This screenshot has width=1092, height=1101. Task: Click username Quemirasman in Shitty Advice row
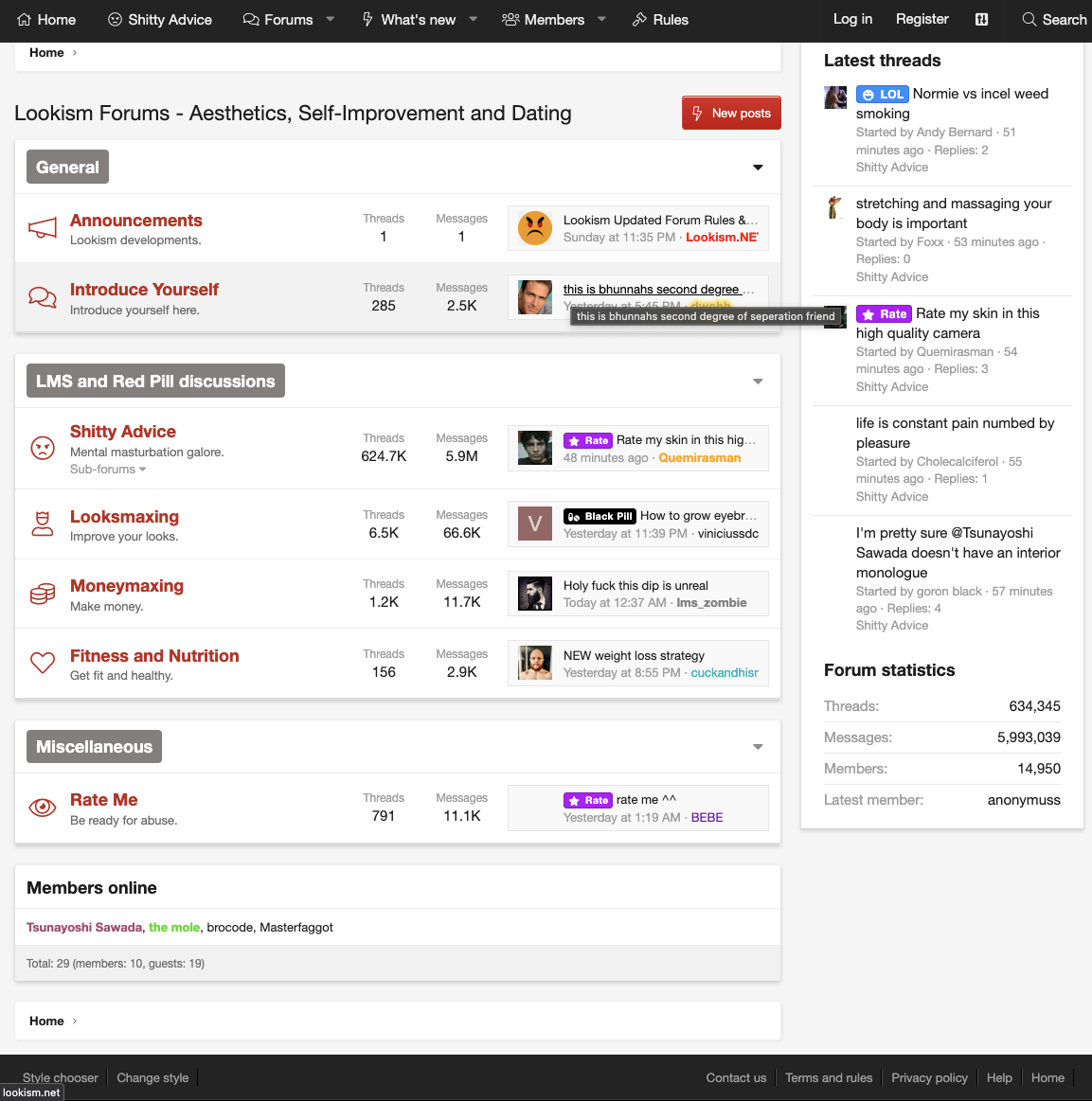(700, 458)
